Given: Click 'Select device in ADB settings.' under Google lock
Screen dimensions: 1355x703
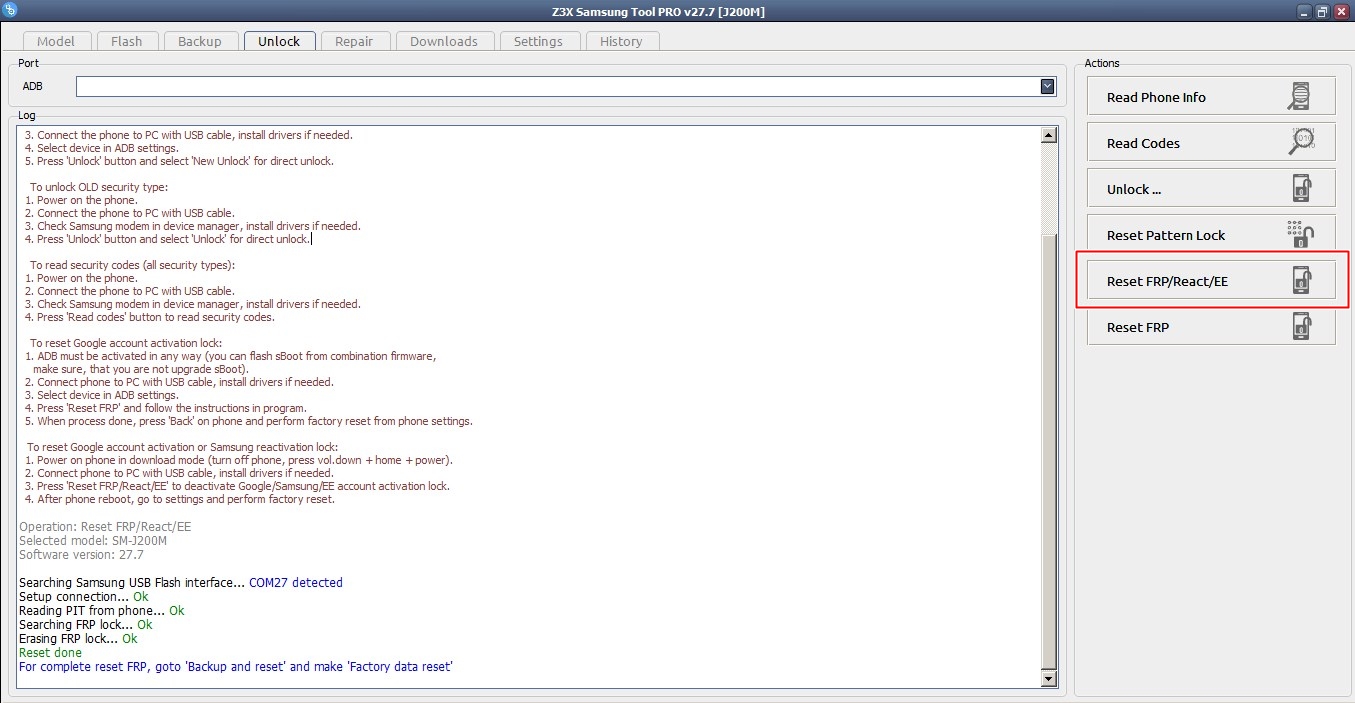Looking at the screenshot, I should [x=102, y=395].
